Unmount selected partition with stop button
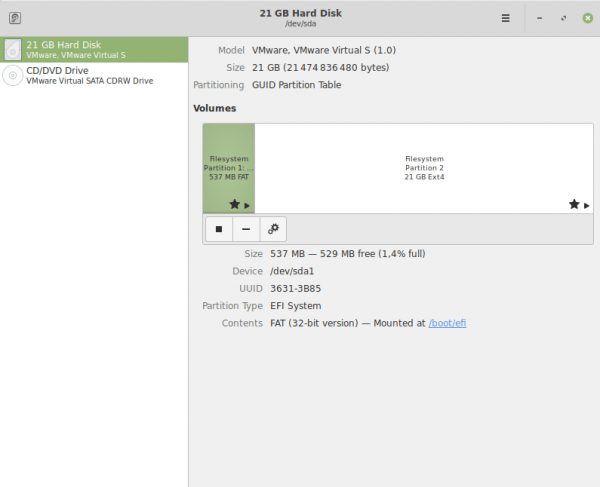 click(x=219, y=229)
